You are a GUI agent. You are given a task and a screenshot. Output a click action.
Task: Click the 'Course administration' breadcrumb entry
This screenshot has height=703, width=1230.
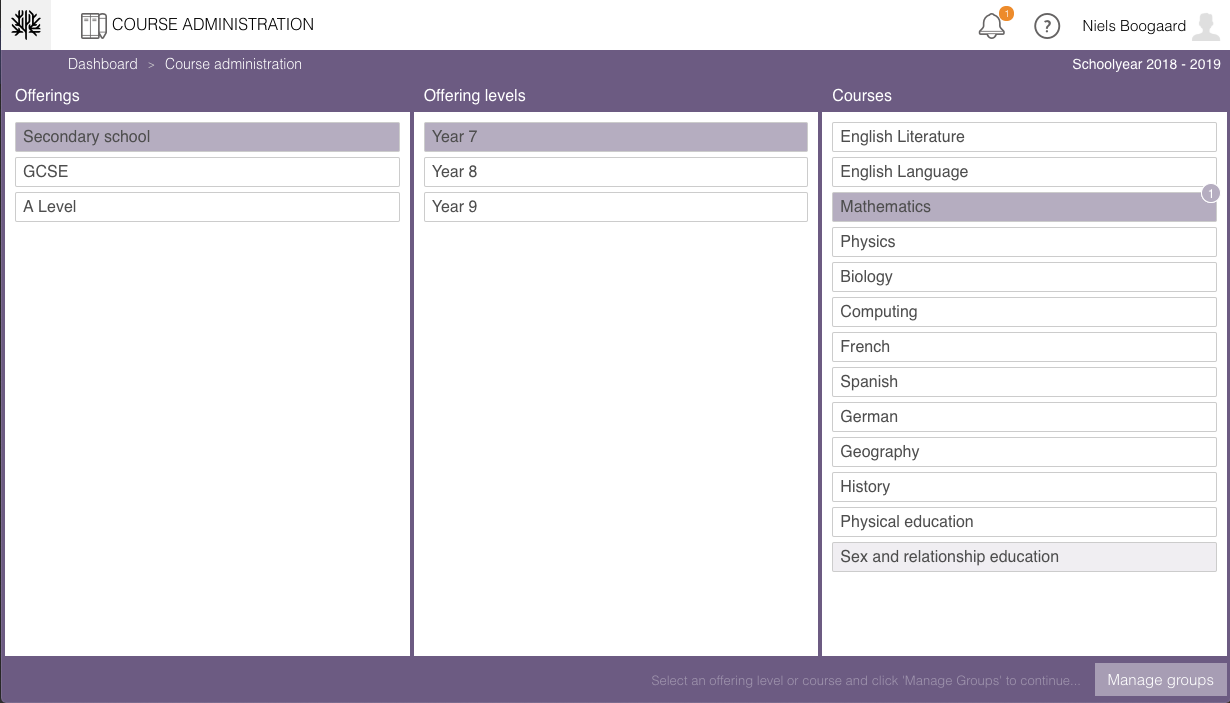pyautogui.click(x=232, y=63)
